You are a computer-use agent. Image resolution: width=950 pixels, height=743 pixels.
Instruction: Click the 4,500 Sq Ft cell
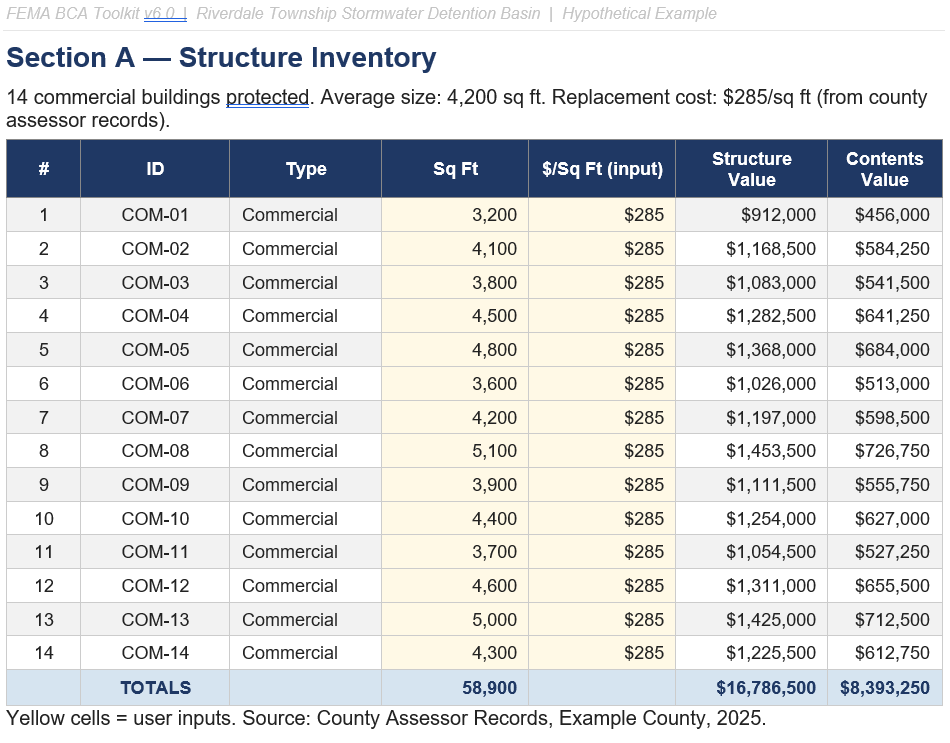[455, 316]
